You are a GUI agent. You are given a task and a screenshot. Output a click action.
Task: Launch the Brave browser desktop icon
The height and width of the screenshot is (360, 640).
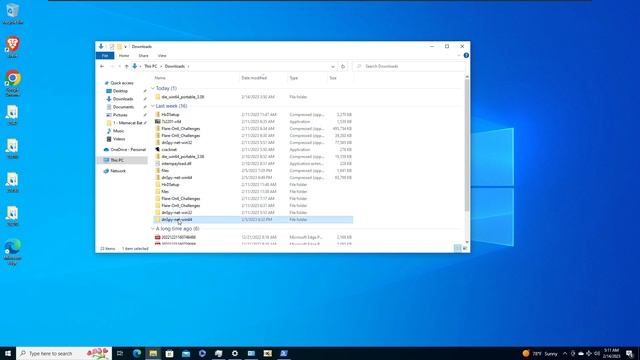tap(12, 47)
